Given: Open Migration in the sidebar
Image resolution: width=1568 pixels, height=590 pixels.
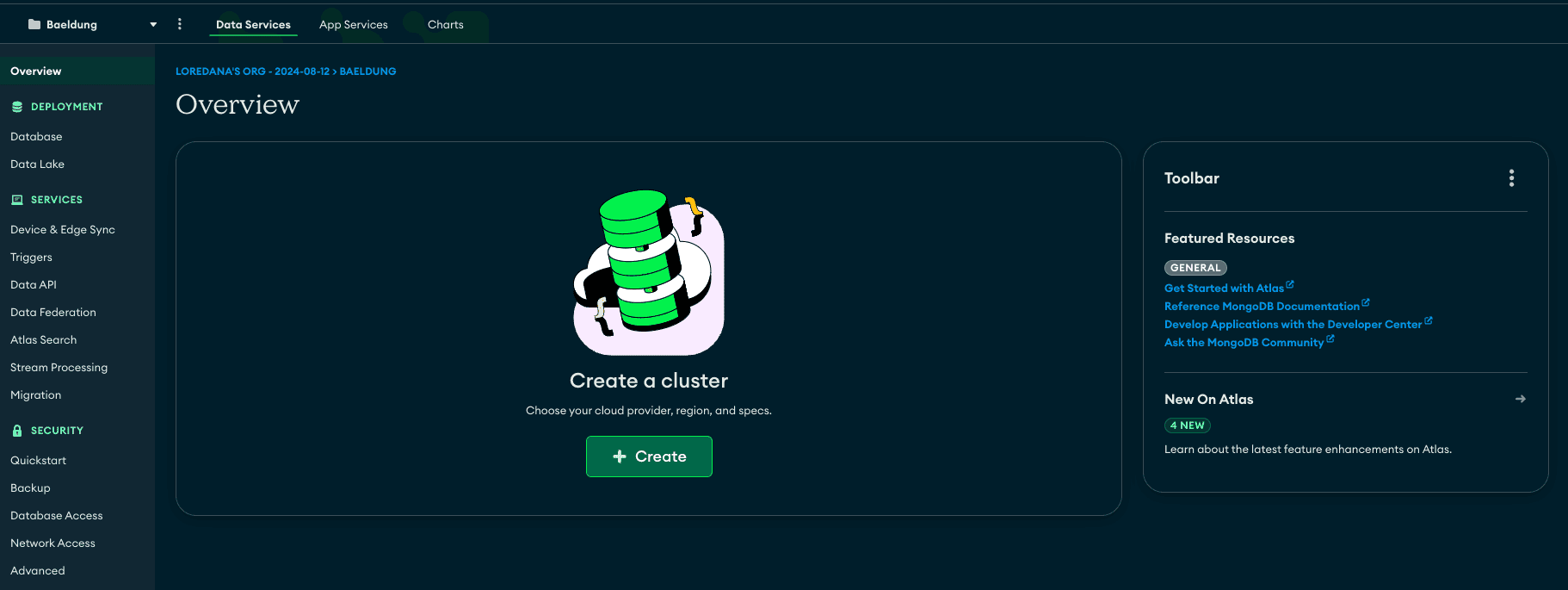Looking at the screenshot, I should pos(35,394).
